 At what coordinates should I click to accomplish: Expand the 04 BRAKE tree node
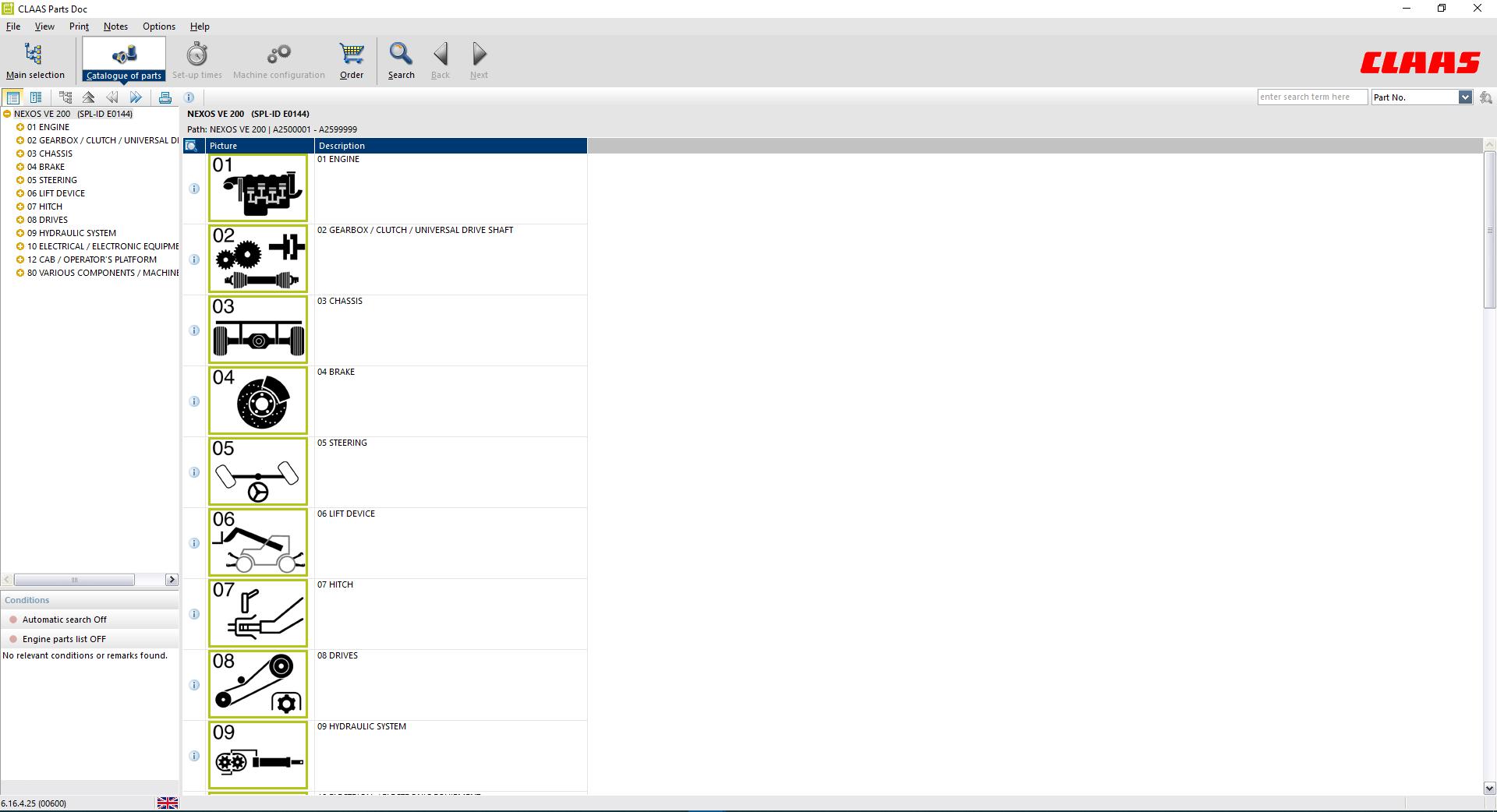20,167
